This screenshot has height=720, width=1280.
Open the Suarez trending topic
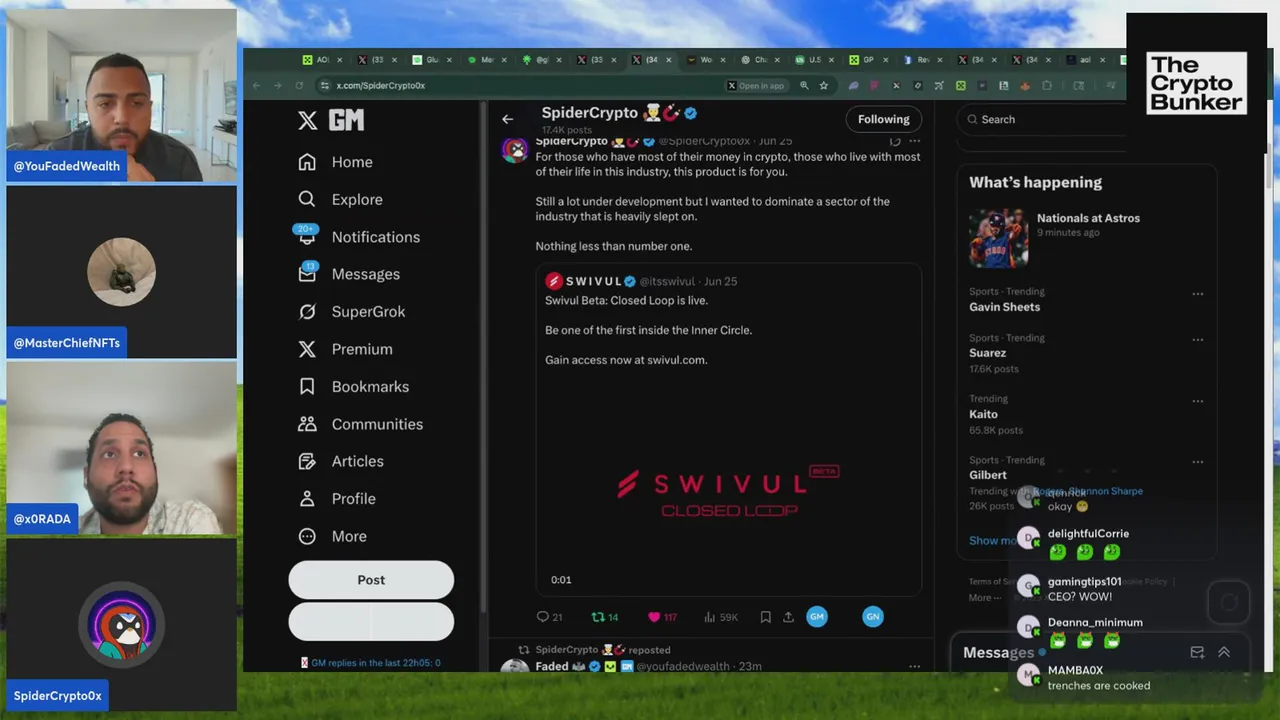point(987,353)
